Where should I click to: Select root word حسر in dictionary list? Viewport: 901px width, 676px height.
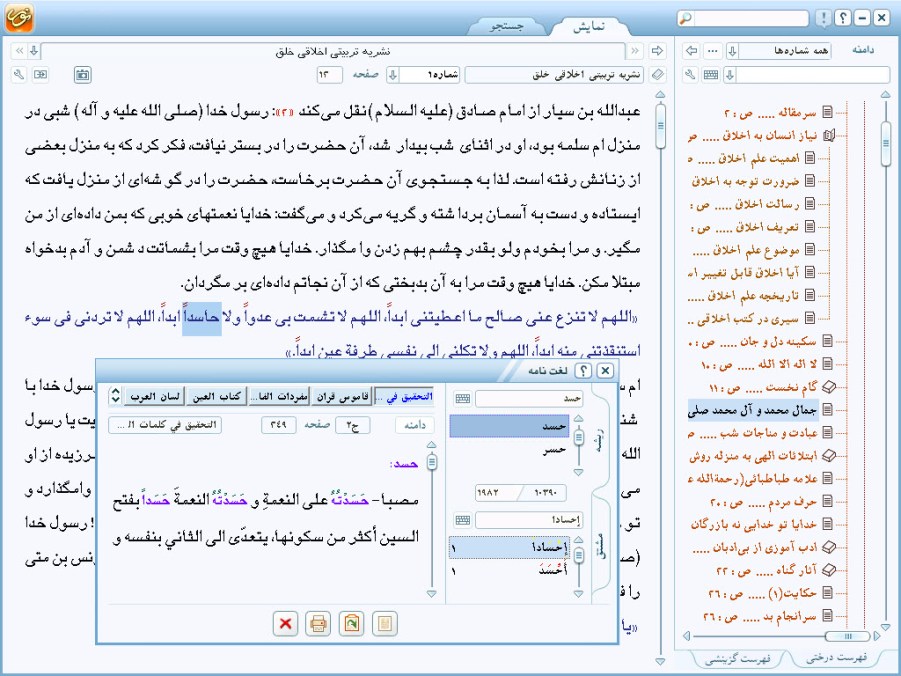point(510,449)
